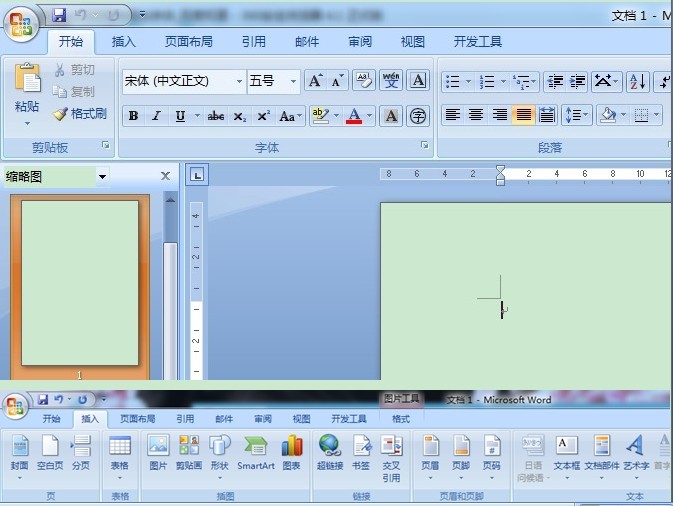Open Font dialog launcher

424,145
